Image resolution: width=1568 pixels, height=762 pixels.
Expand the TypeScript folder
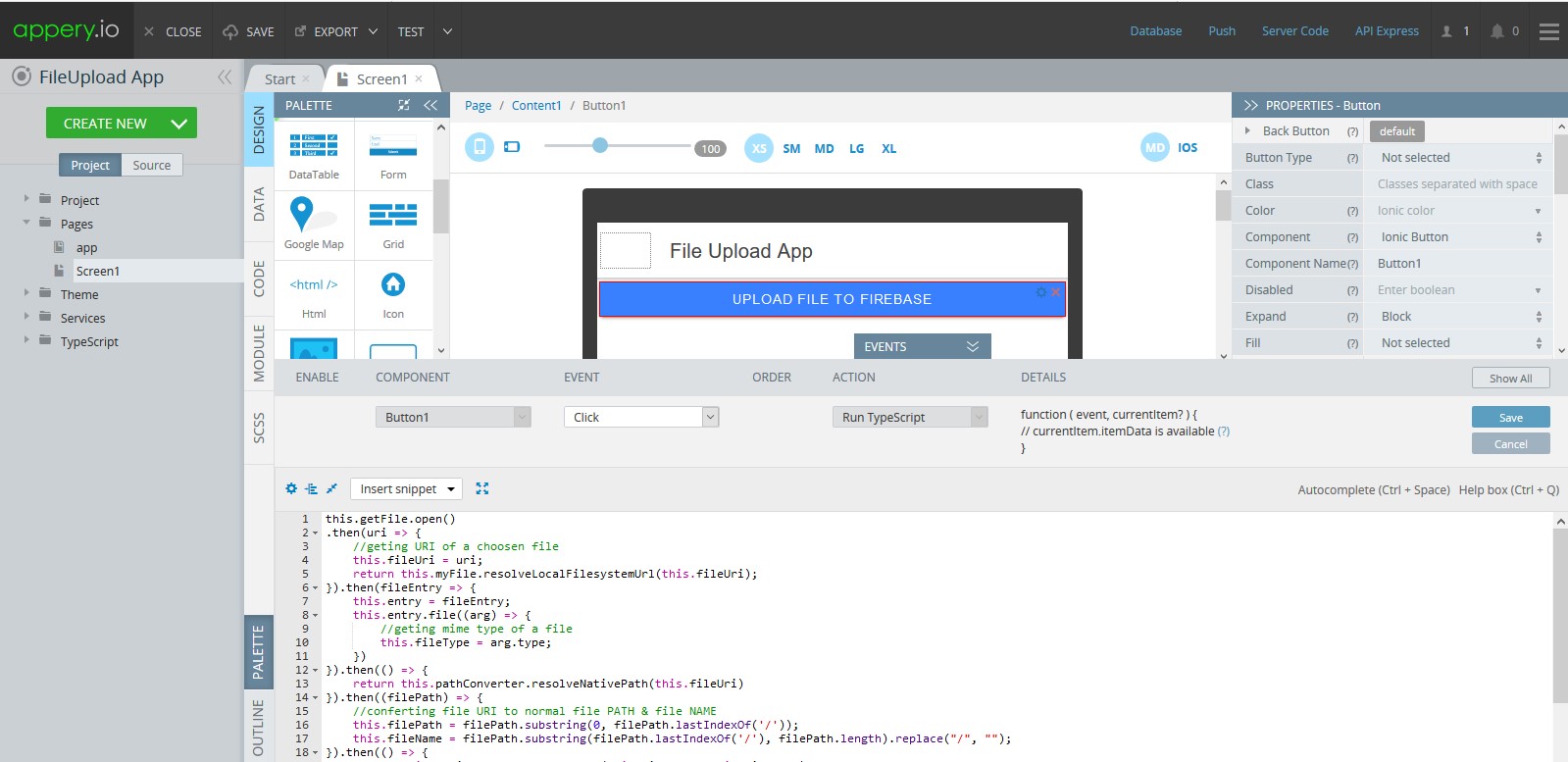click(26, 340)
